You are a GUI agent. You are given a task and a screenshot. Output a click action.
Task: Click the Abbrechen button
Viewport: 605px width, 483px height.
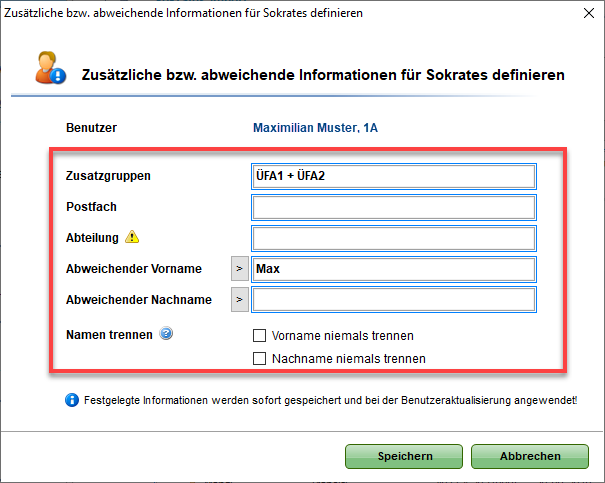coord(530,456)
